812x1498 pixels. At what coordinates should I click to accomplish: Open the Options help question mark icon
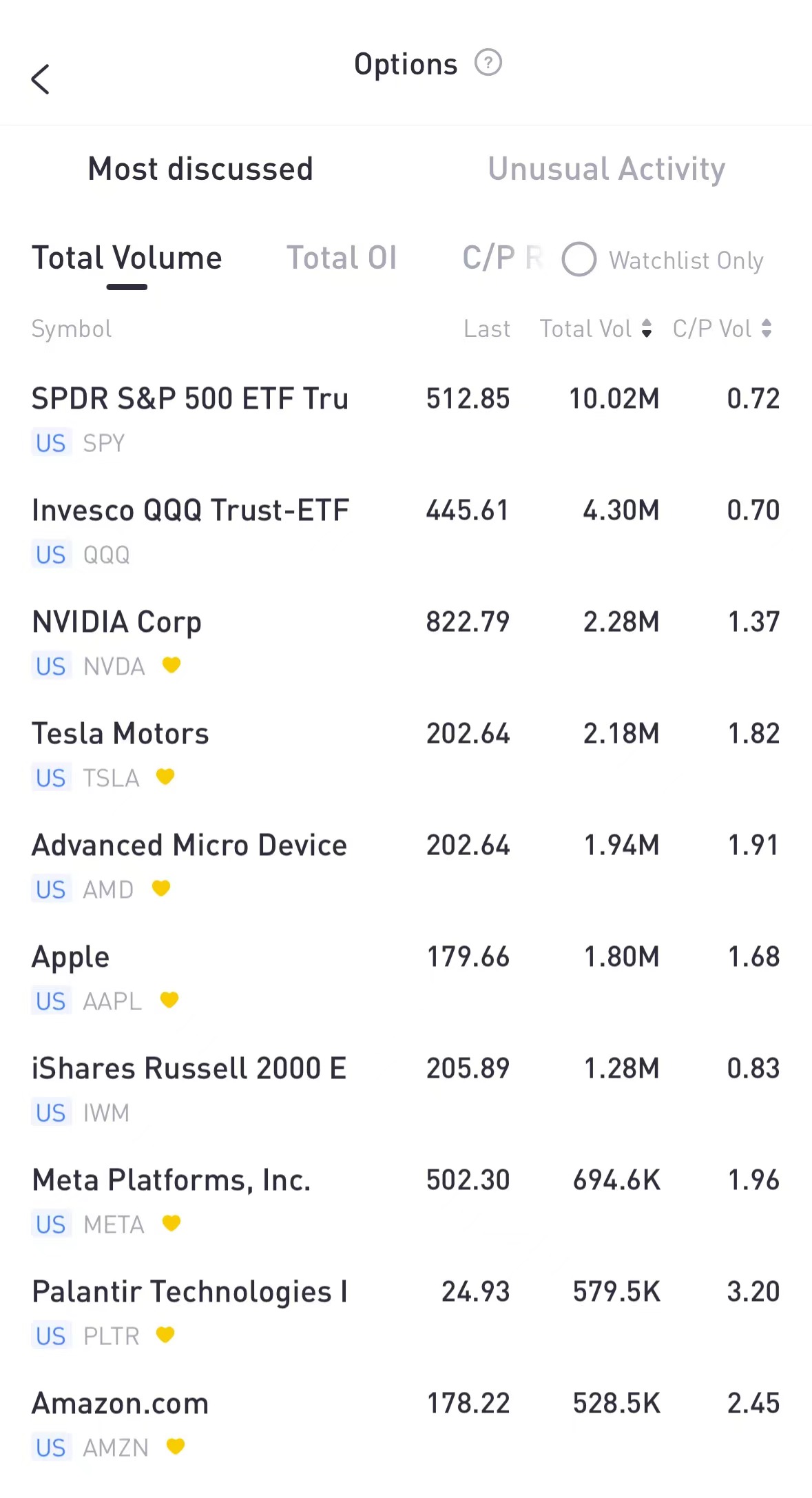(x=488, y=63)
